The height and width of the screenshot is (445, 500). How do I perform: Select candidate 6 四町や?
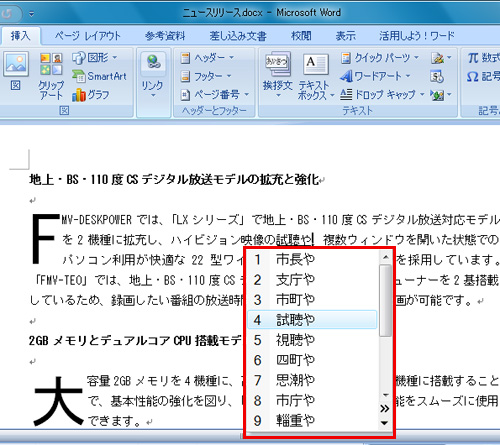point(313,360)
